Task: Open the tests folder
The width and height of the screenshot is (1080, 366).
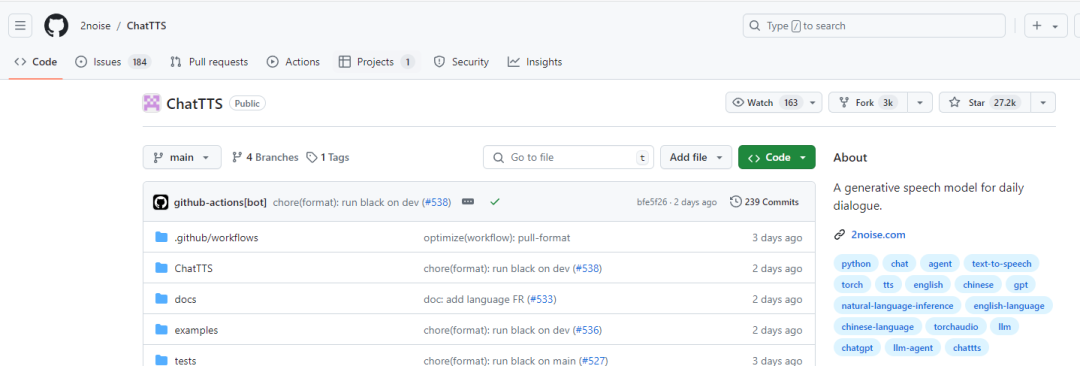Action: coord(185,360)
